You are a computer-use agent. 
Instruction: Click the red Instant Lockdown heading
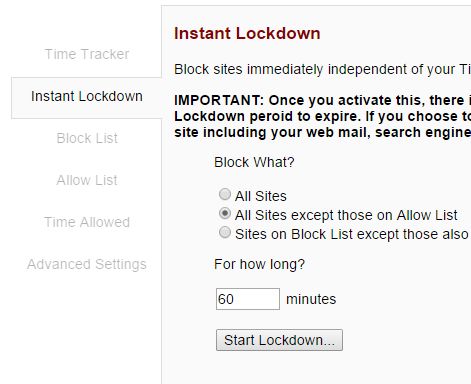[x=247, y=33]
